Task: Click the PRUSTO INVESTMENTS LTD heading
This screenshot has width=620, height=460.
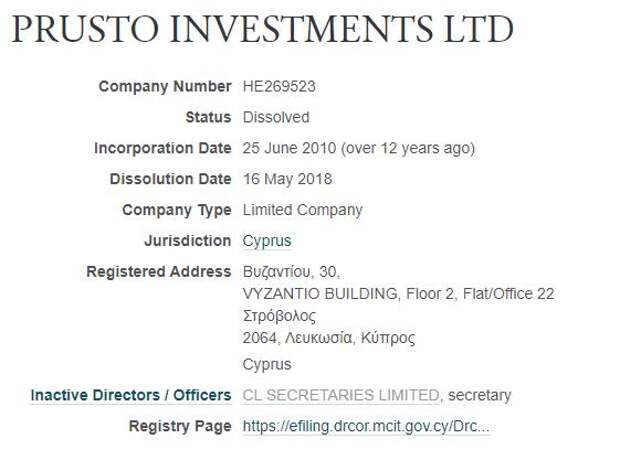Action: tap(262, 29)
